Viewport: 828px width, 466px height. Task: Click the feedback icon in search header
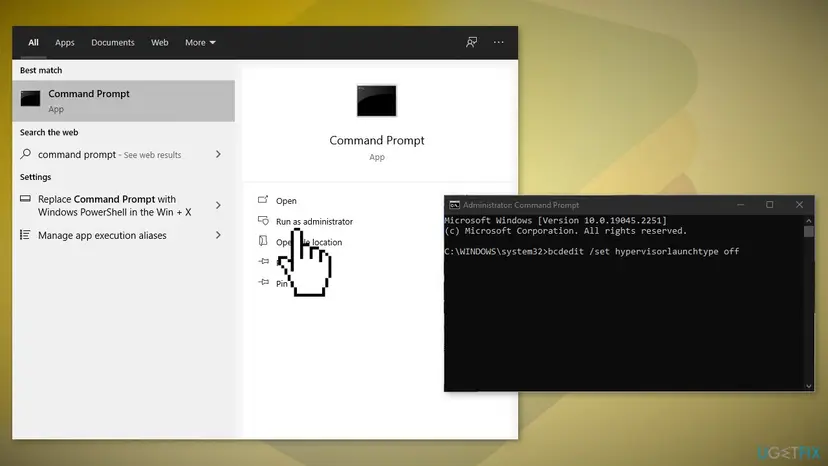472,42
